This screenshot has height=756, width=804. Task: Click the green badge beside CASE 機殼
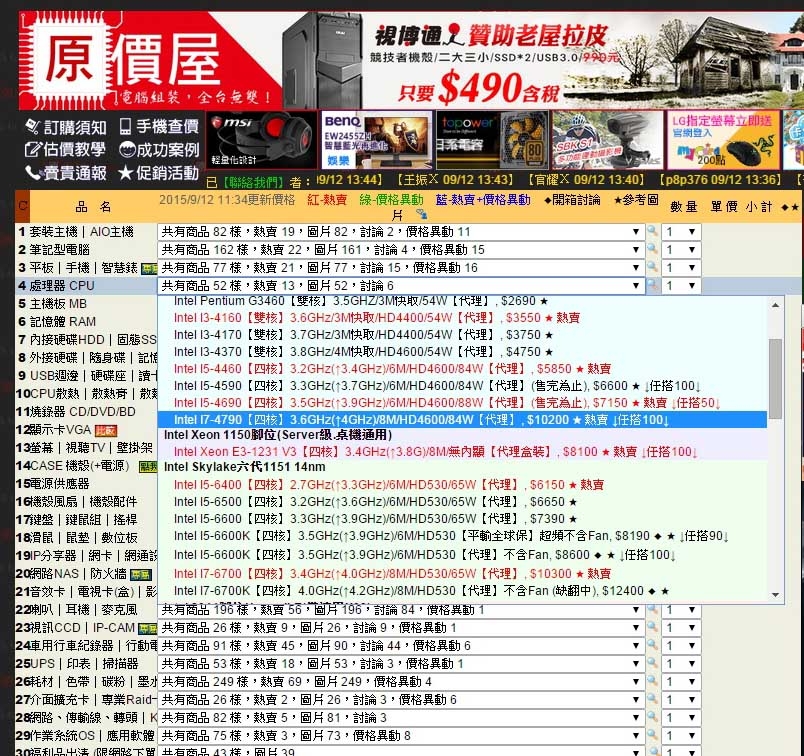[x=148, y=467]
